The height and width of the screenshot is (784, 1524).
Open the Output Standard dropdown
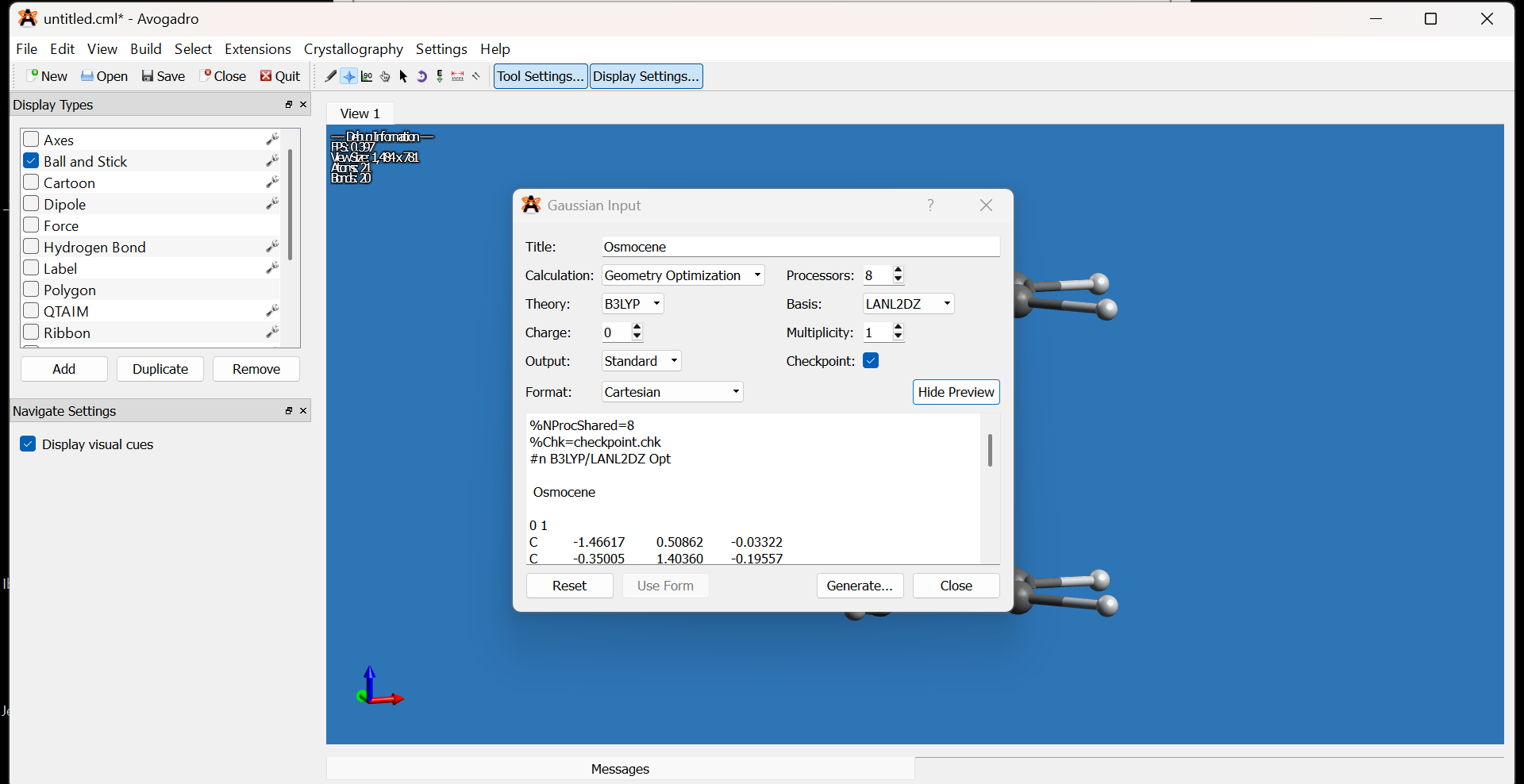click(x=641, y=361)
